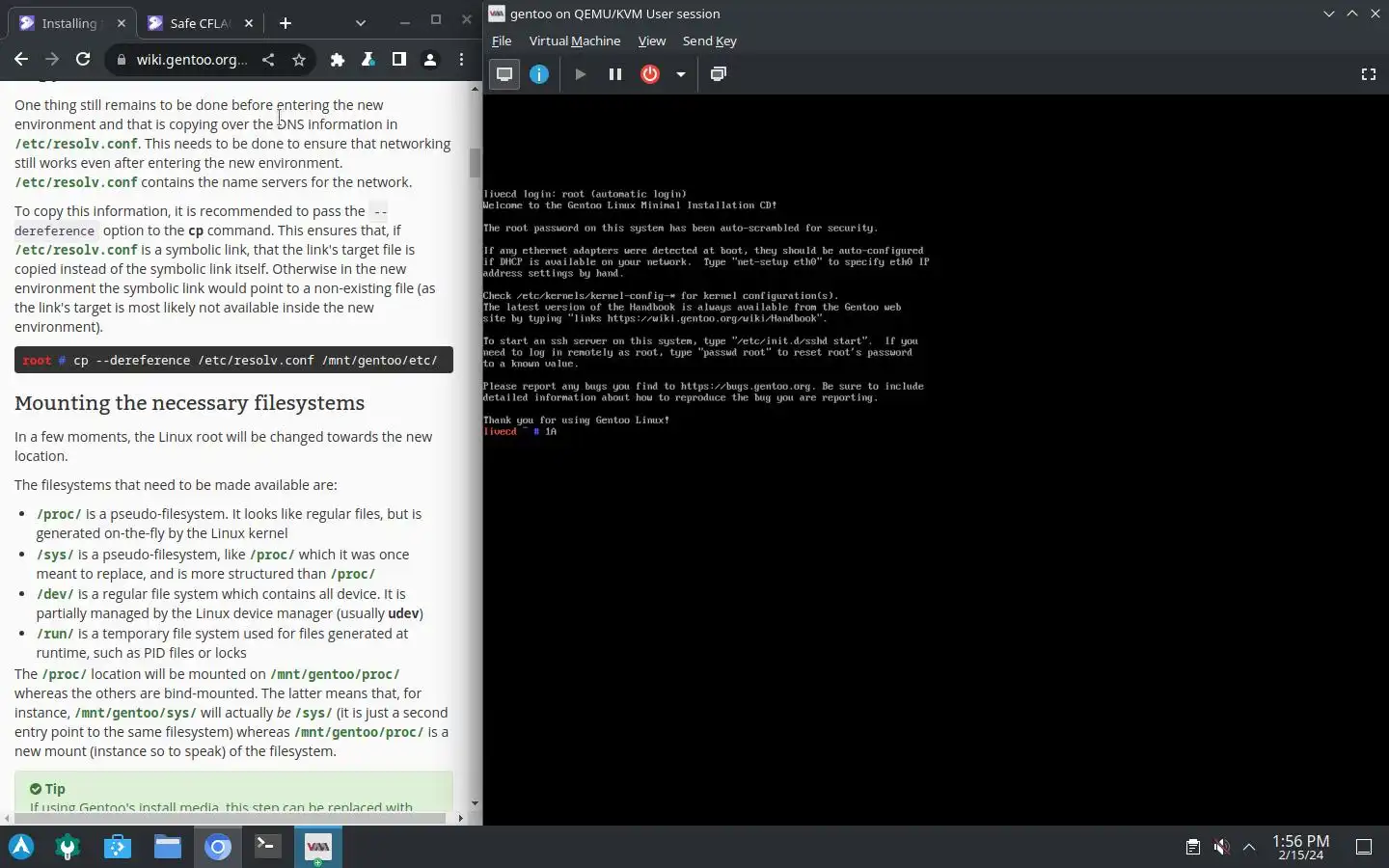
Task: Expand hidden system tray icons
Action: click(x=1249, y=847)
